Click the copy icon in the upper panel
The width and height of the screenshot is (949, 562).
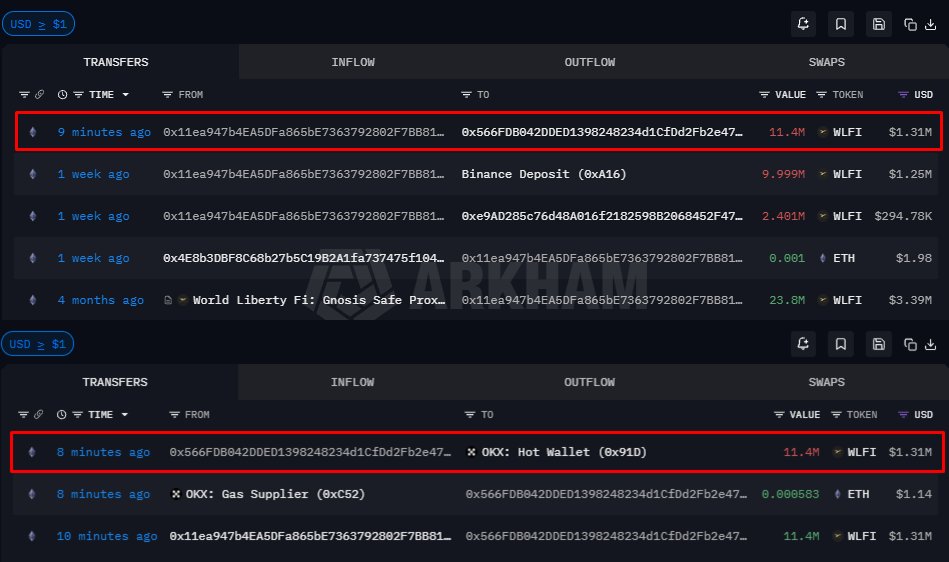click(910, 24)
